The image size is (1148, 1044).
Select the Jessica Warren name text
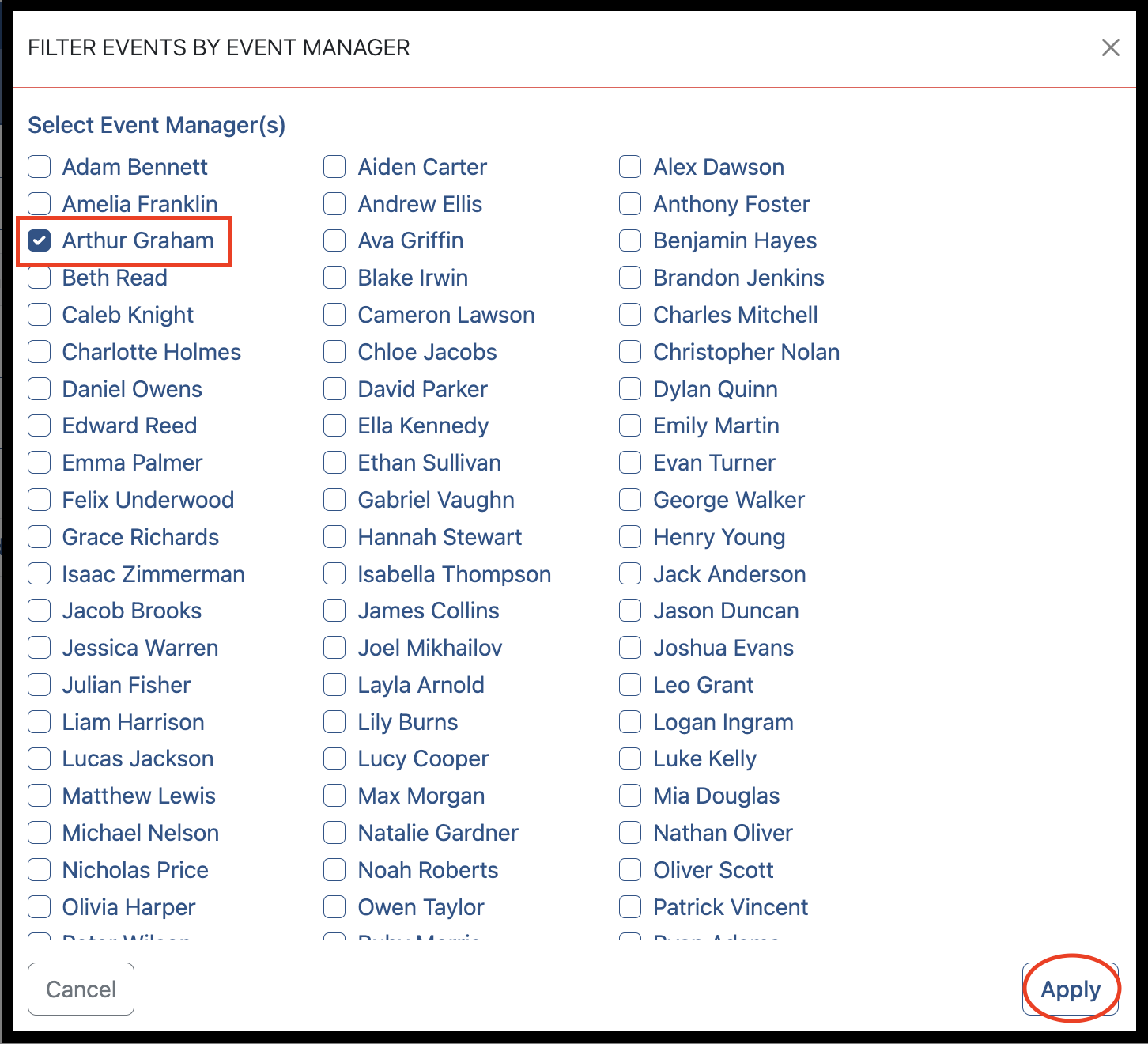[x=141, y=648]
